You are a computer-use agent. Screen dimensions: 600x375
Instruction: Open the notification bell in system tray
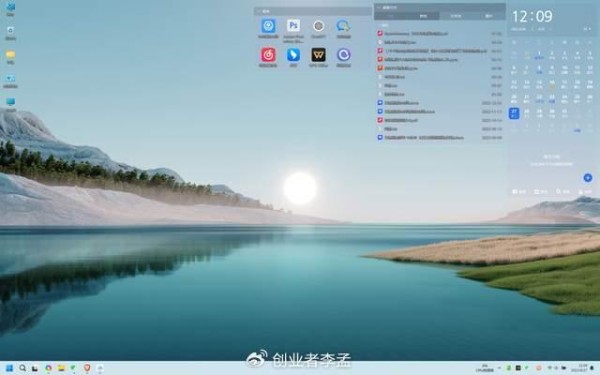592,368
